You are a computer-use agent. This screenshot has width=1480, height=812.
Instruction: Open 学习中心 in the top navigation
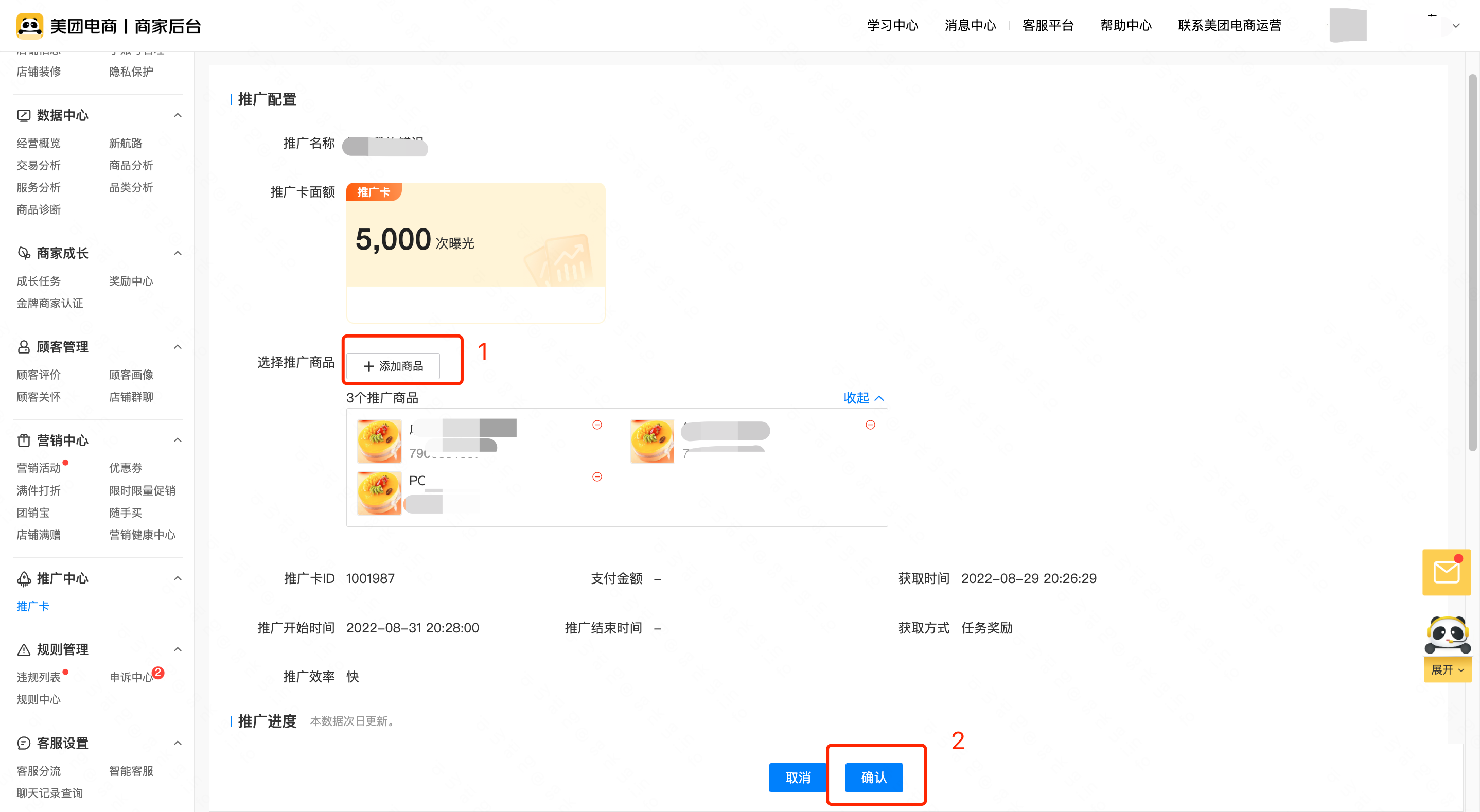(892, 26)
